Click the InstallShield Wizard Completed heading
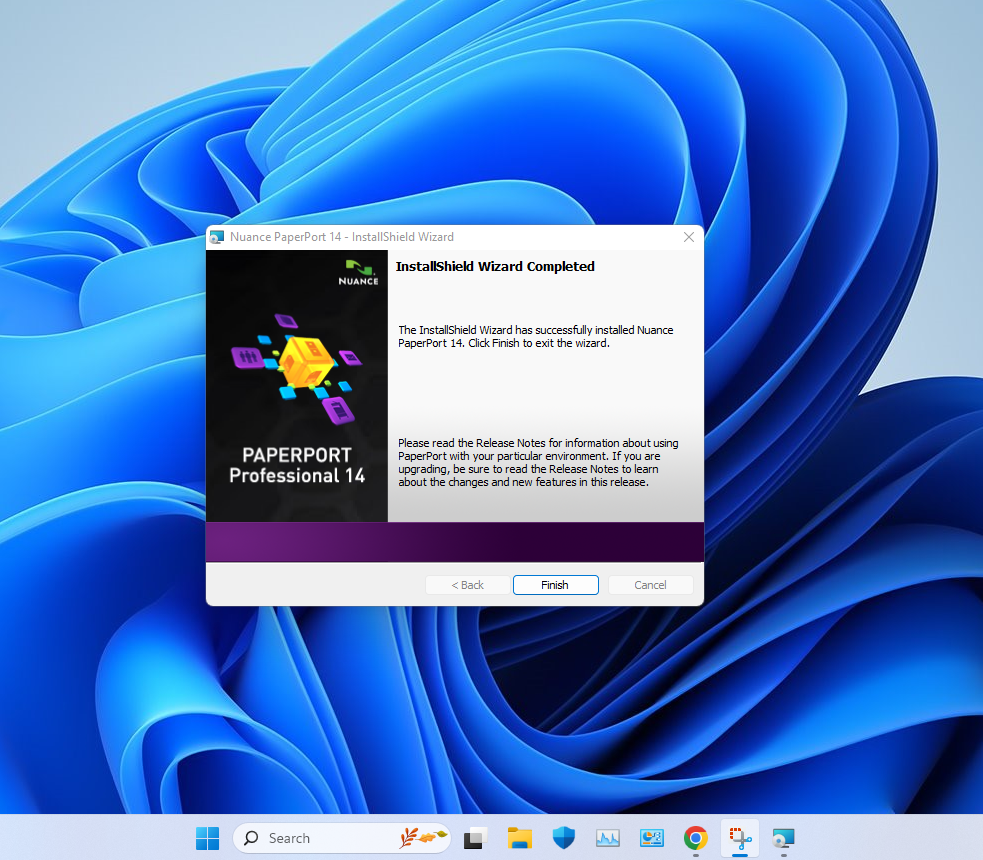The height and width of the screenshot is (860, 983). (495, 266)
